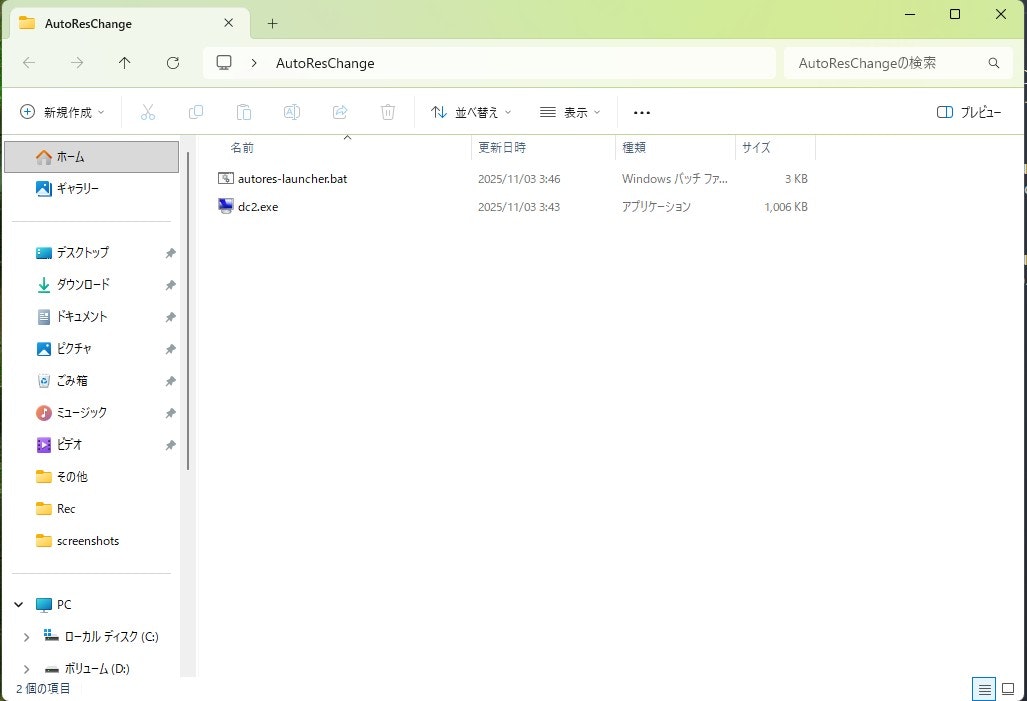The height and width of the screenshot is (701, 1027).
Task: Expand ボリューム (D:) node
Action: click(x=26, y=669)
